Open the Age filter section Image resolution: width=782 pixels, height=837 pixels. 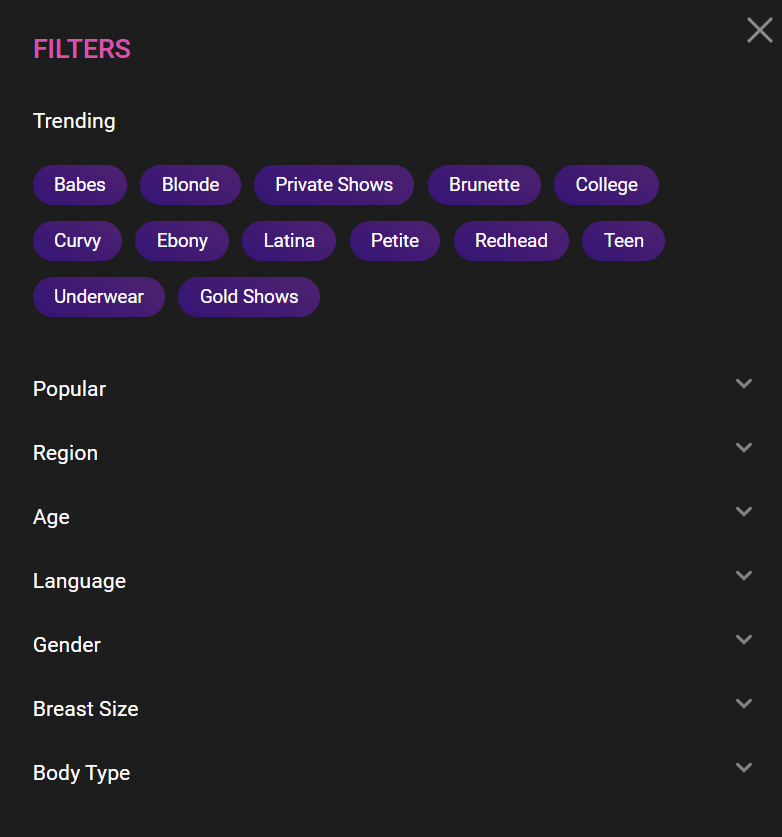(x=743, y=512)
